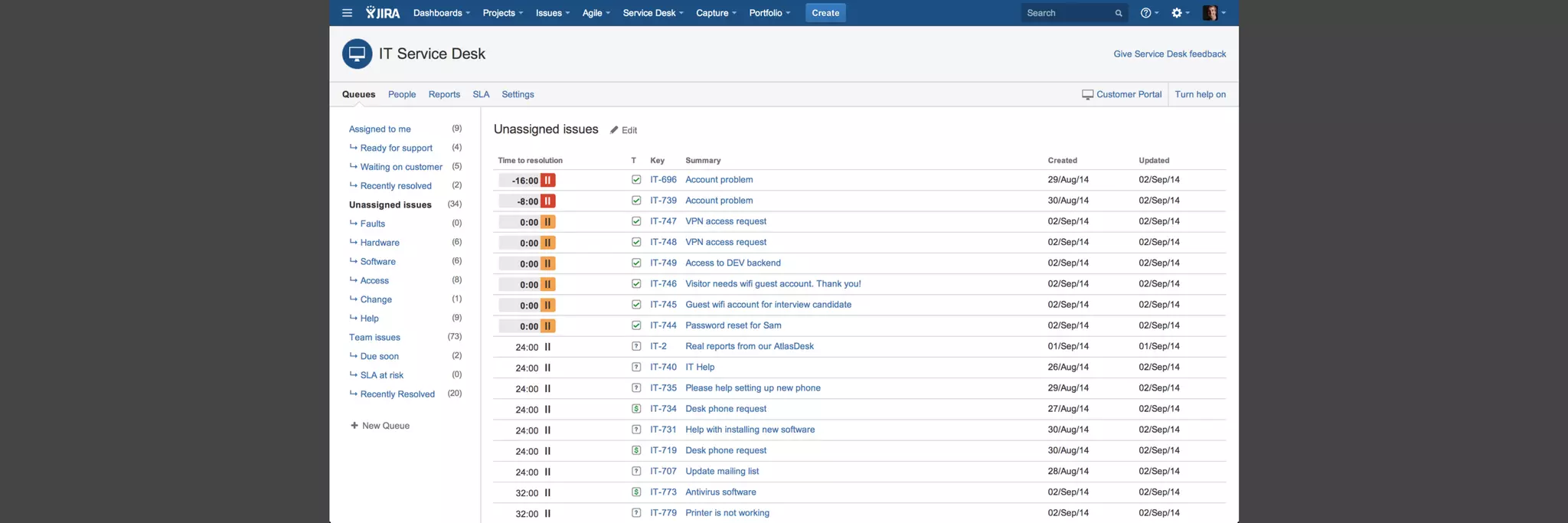Expand the Service Desk dropdown menu
This screenshot has width=1568, height=523.
click(x=652, y=13)
